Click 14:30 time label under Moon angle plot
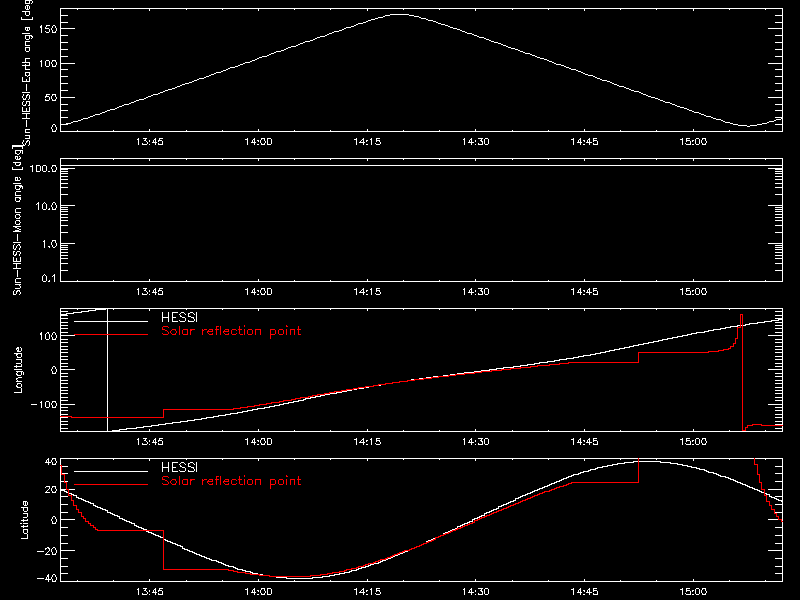 pos(476,292)
